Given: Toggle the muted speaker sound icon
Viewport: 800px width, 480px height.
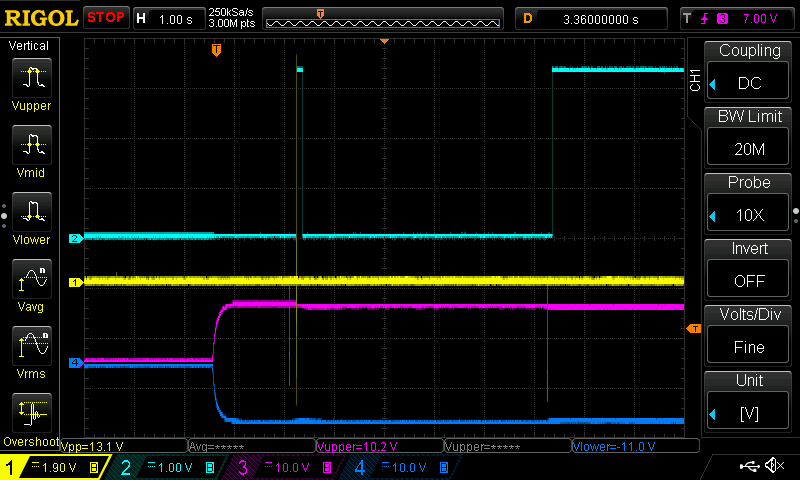Looking at the screenshot, I should click(774, 465).
